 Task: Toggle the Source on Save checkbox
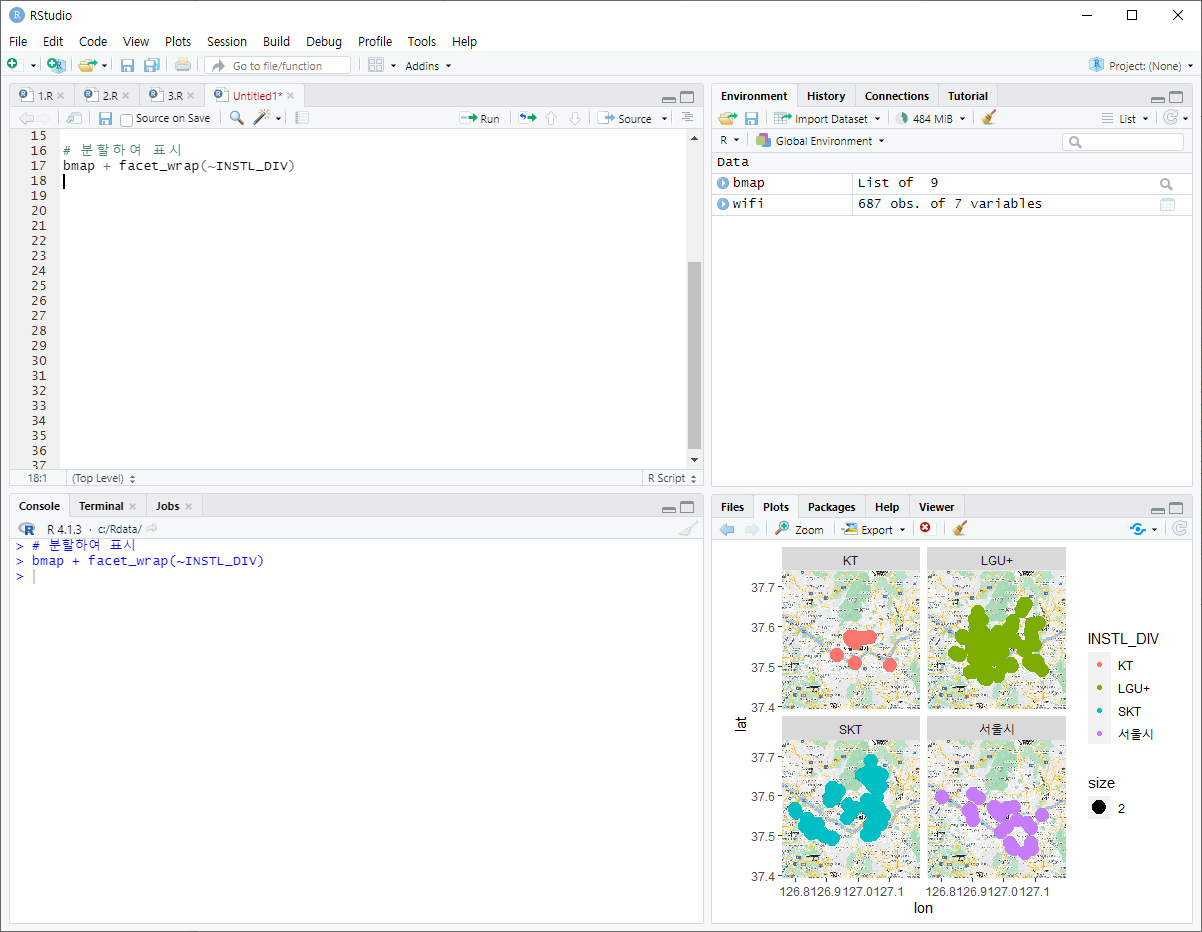click(126, 119)
